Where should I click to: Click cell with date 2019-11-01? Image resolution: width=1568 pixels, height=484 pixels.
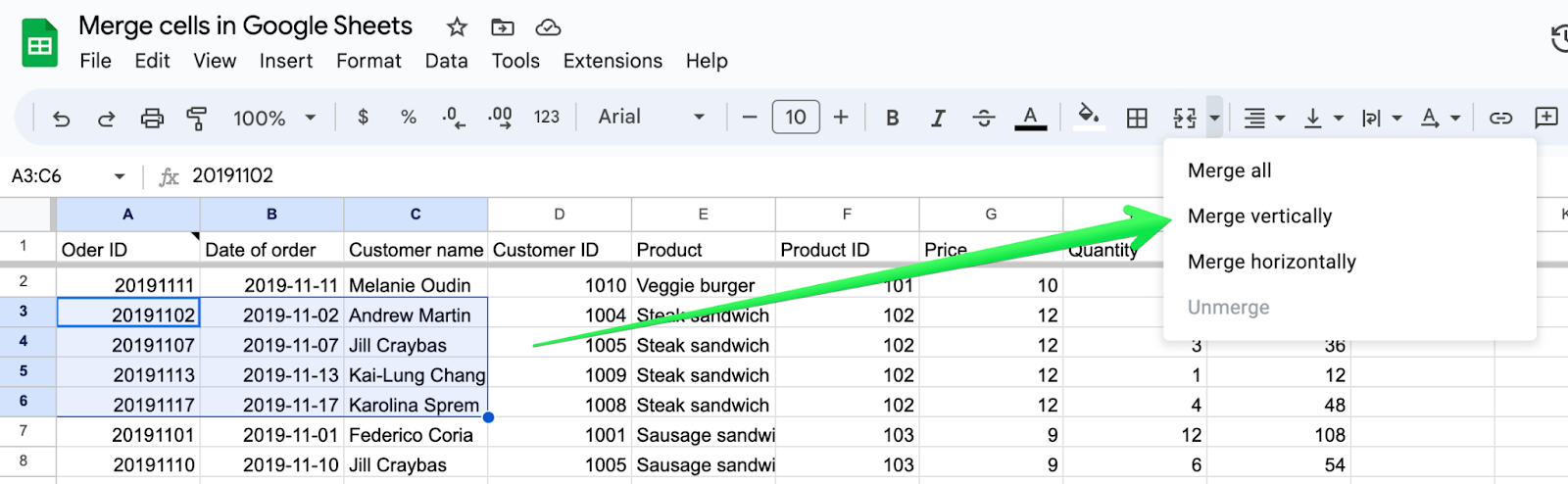point(272,435)
